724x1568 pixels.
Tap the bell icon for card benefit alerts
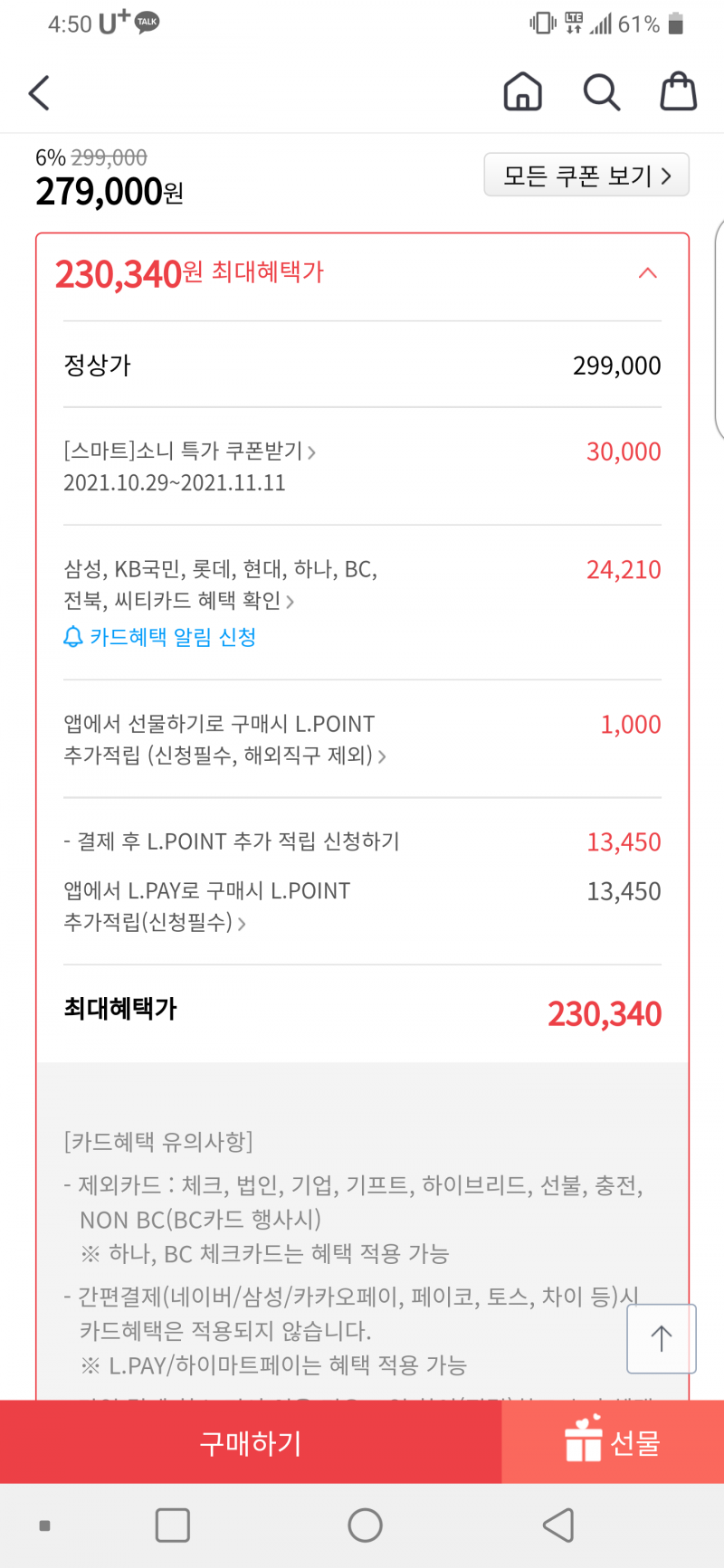click(73, 637)
